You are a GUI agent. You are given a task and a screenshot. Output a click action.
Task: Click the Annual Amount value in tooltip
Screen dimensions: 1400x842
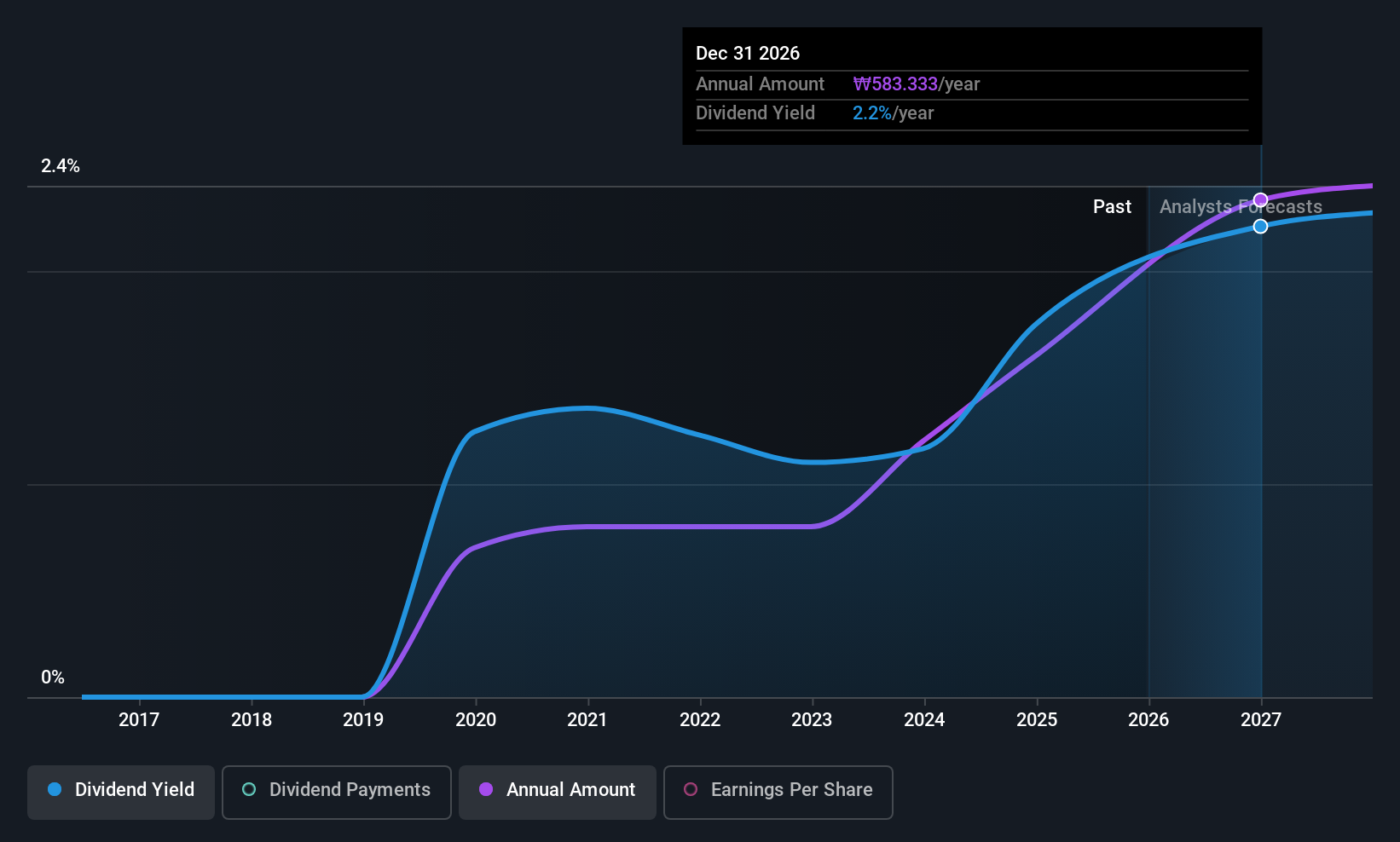pyautogui.click(x=917, y=84)
